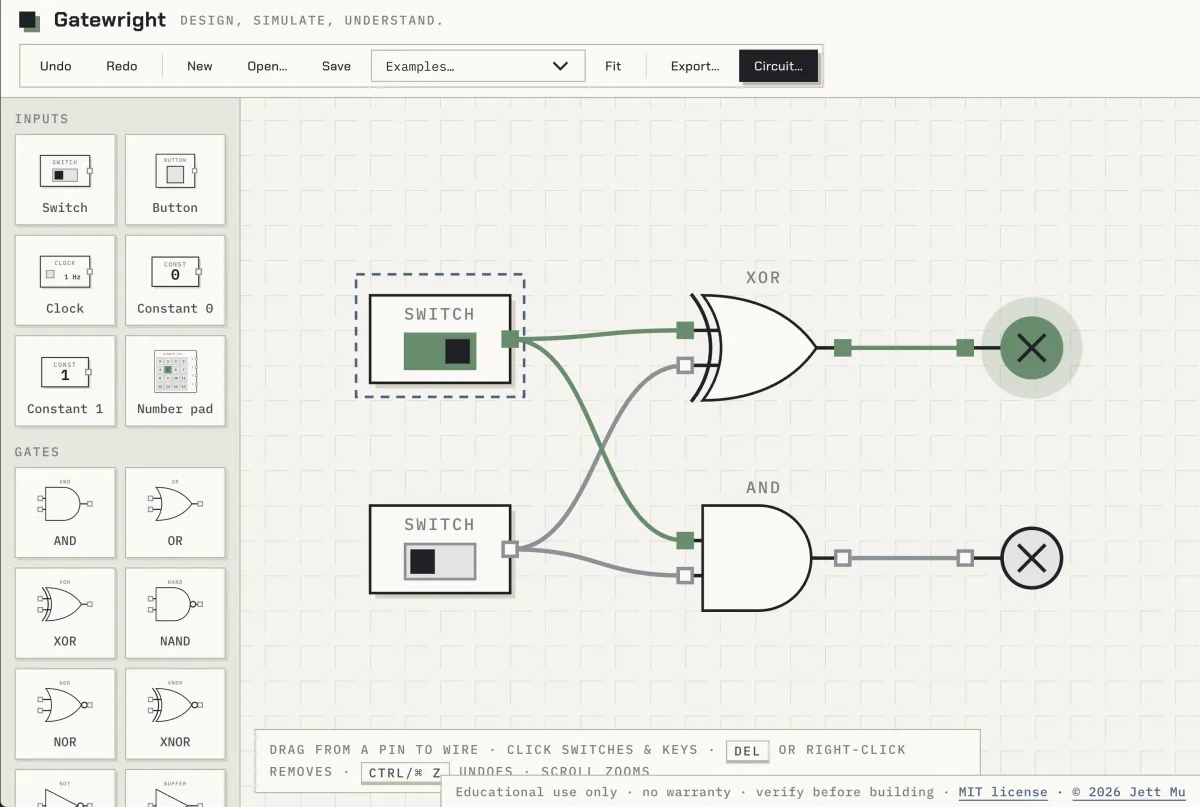
Task: Click the input pin of the unlit lamp
Action: (x=964, y=558)
